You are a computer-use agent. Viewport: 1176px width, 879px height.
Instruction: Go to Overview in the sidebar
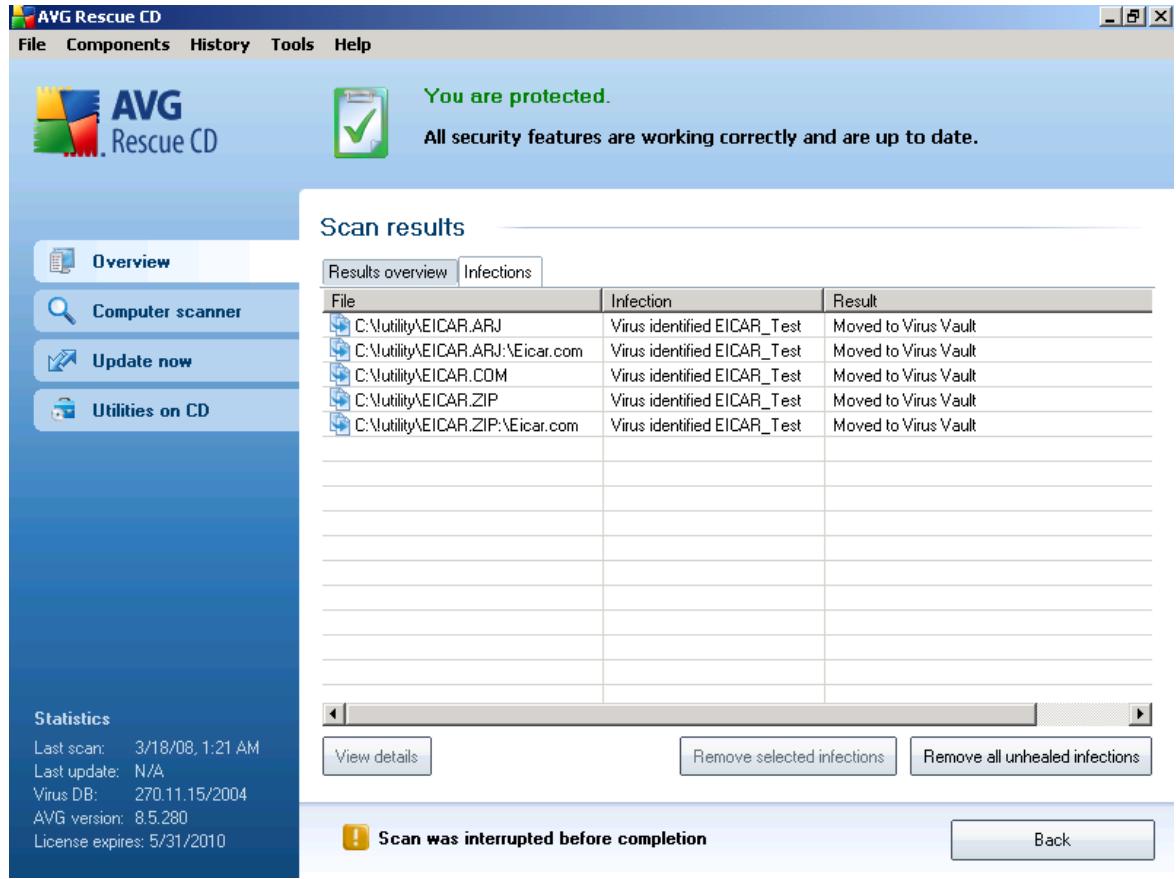(x=166, y=261)
